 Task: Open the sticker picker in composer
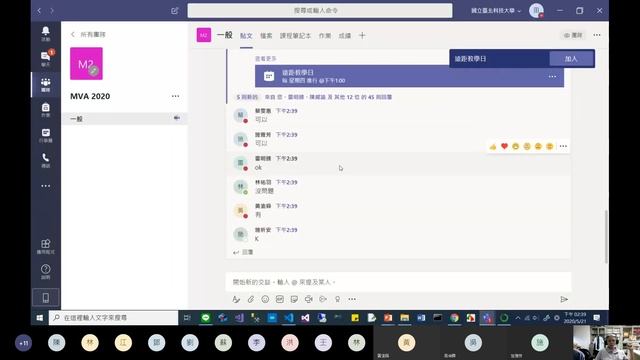point(294,299)
